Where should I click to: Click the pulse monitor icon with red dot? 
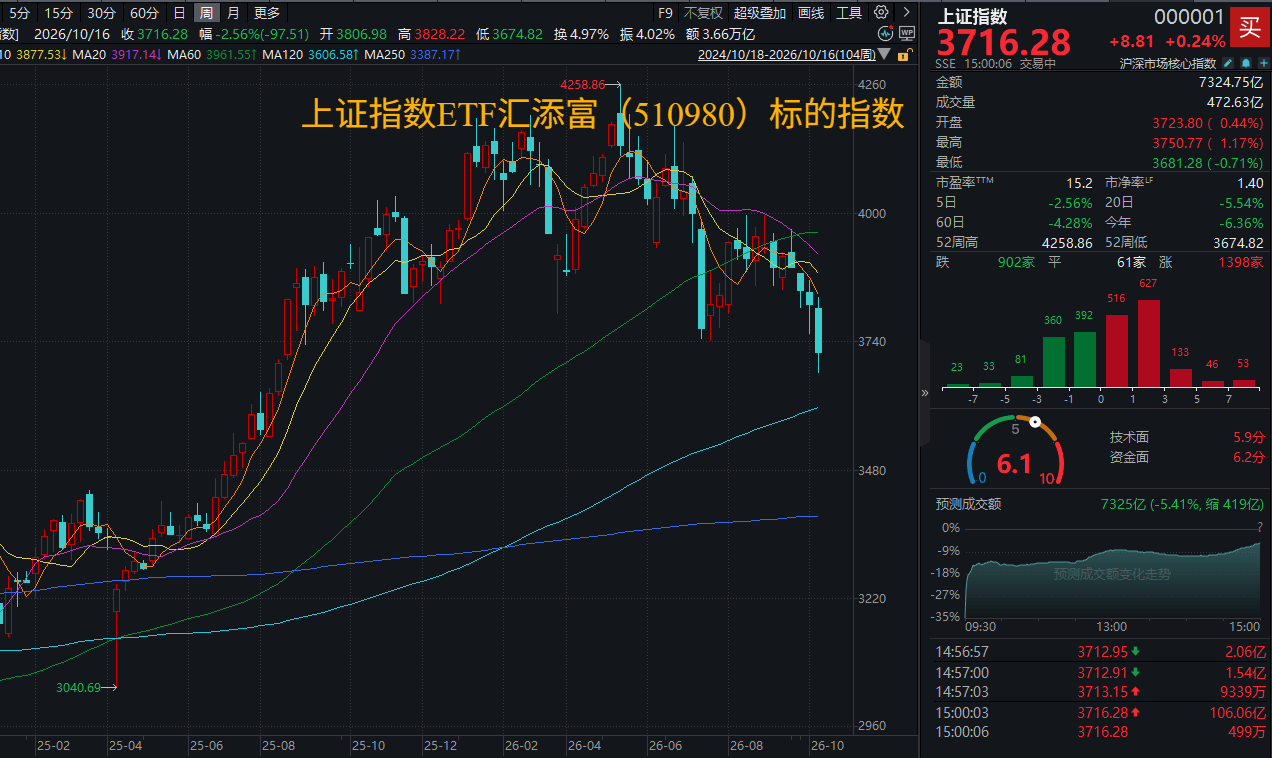point(886,33)
